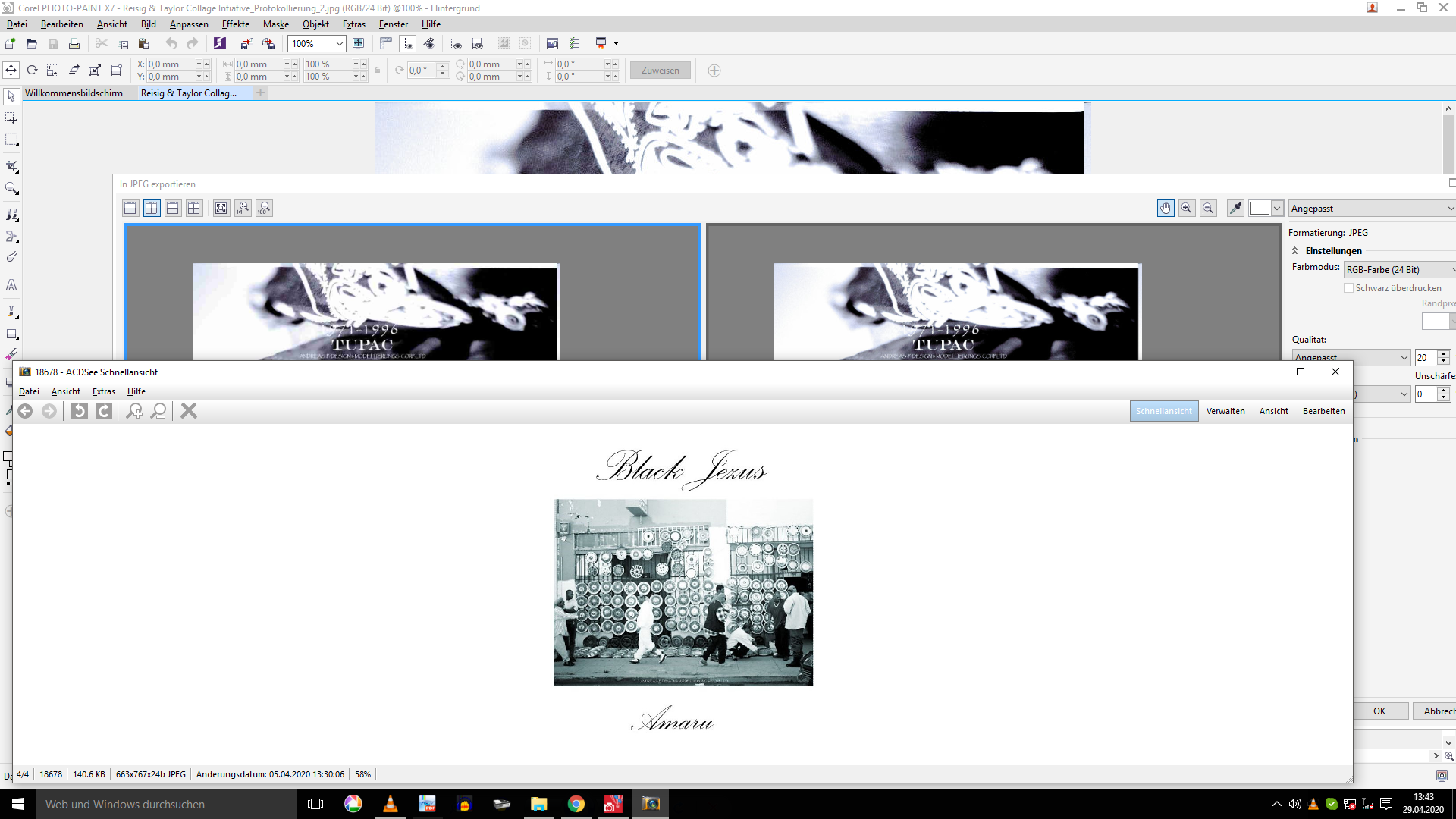Open the Angepasst preset dropdown
Screen dimensions: 1456x819
pyautogui.click(x=1372, y=209)
